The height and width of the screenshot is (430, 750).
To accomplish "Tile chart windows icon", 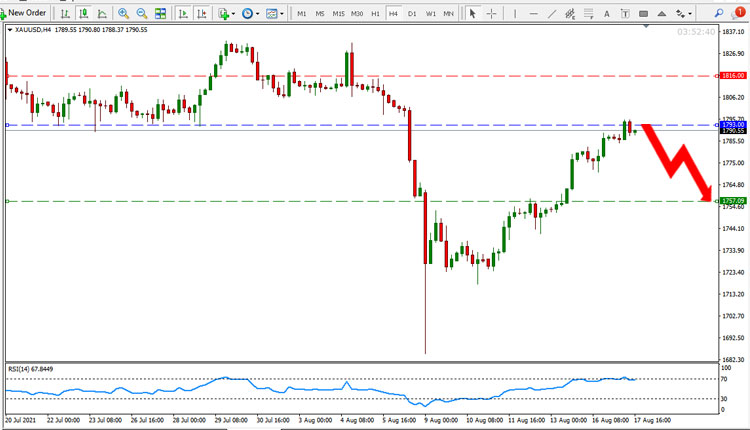I will tap(160, 14).
